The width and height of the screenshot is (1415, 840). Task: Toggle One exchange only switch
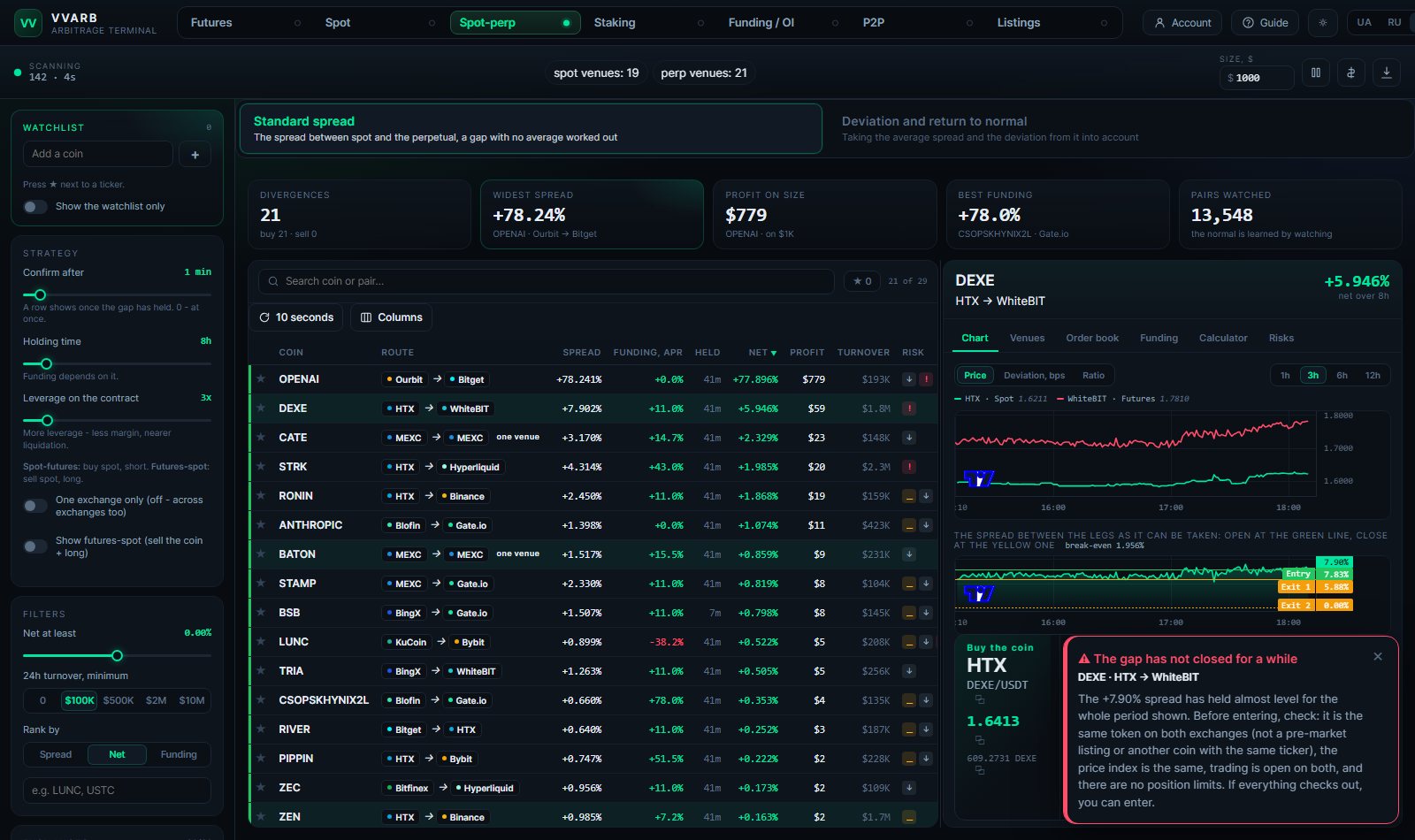coord(35,506)
